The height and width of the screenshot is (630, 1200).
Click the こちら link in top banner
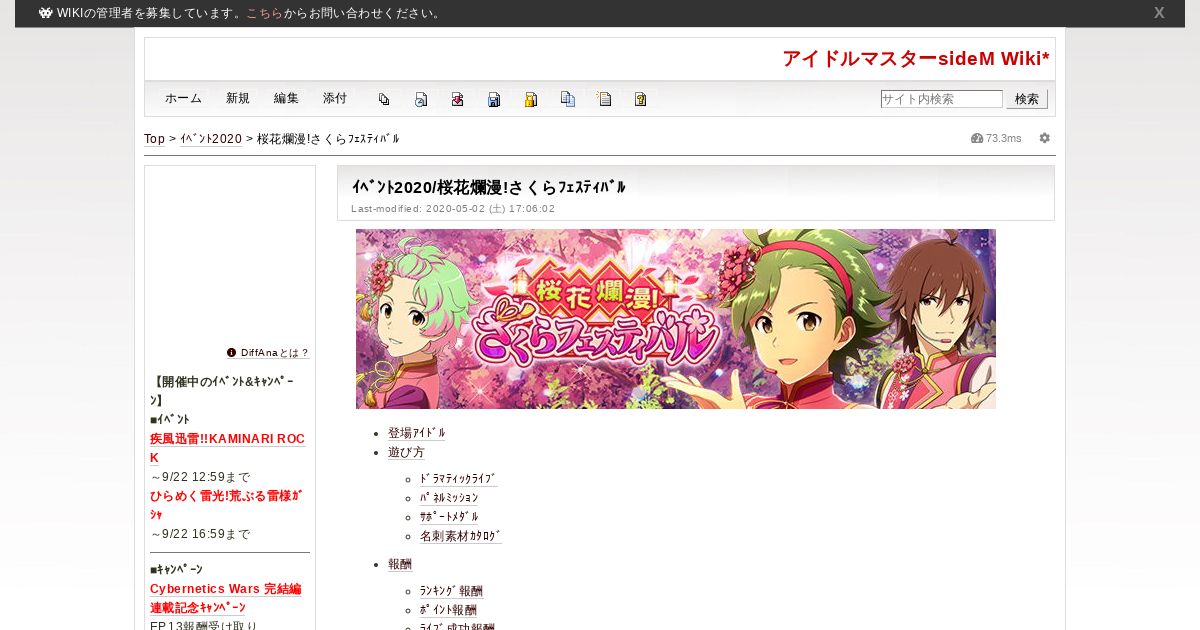[264, 13]
